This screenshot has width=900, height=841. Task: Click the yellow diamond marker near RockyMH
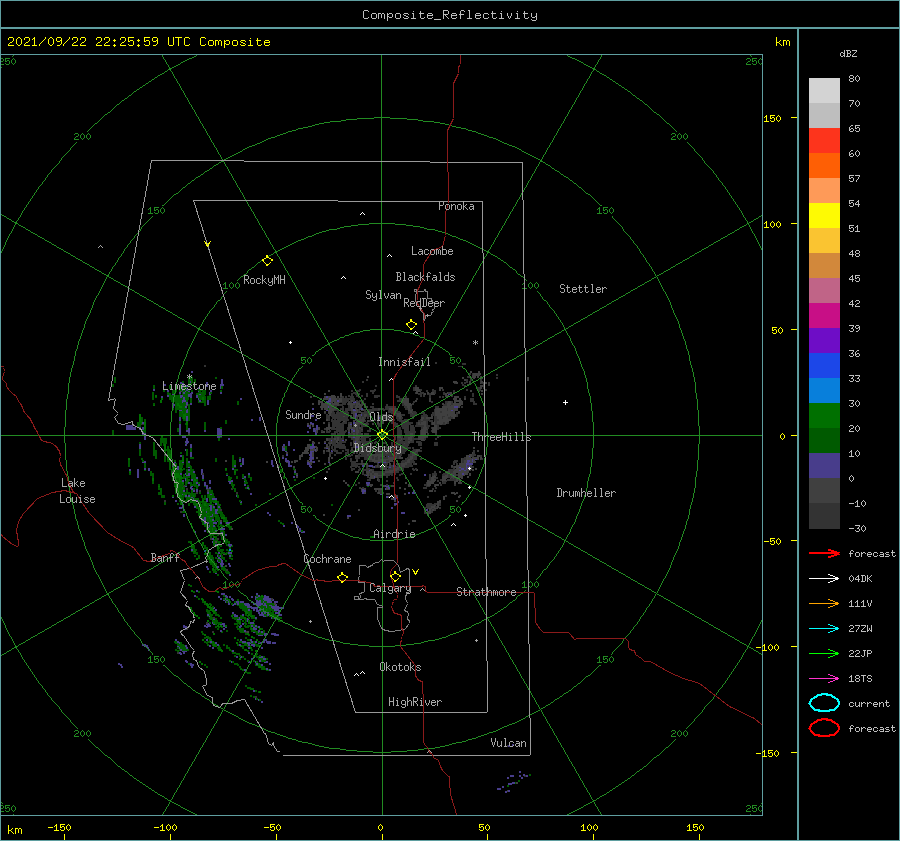coord(267,261)
